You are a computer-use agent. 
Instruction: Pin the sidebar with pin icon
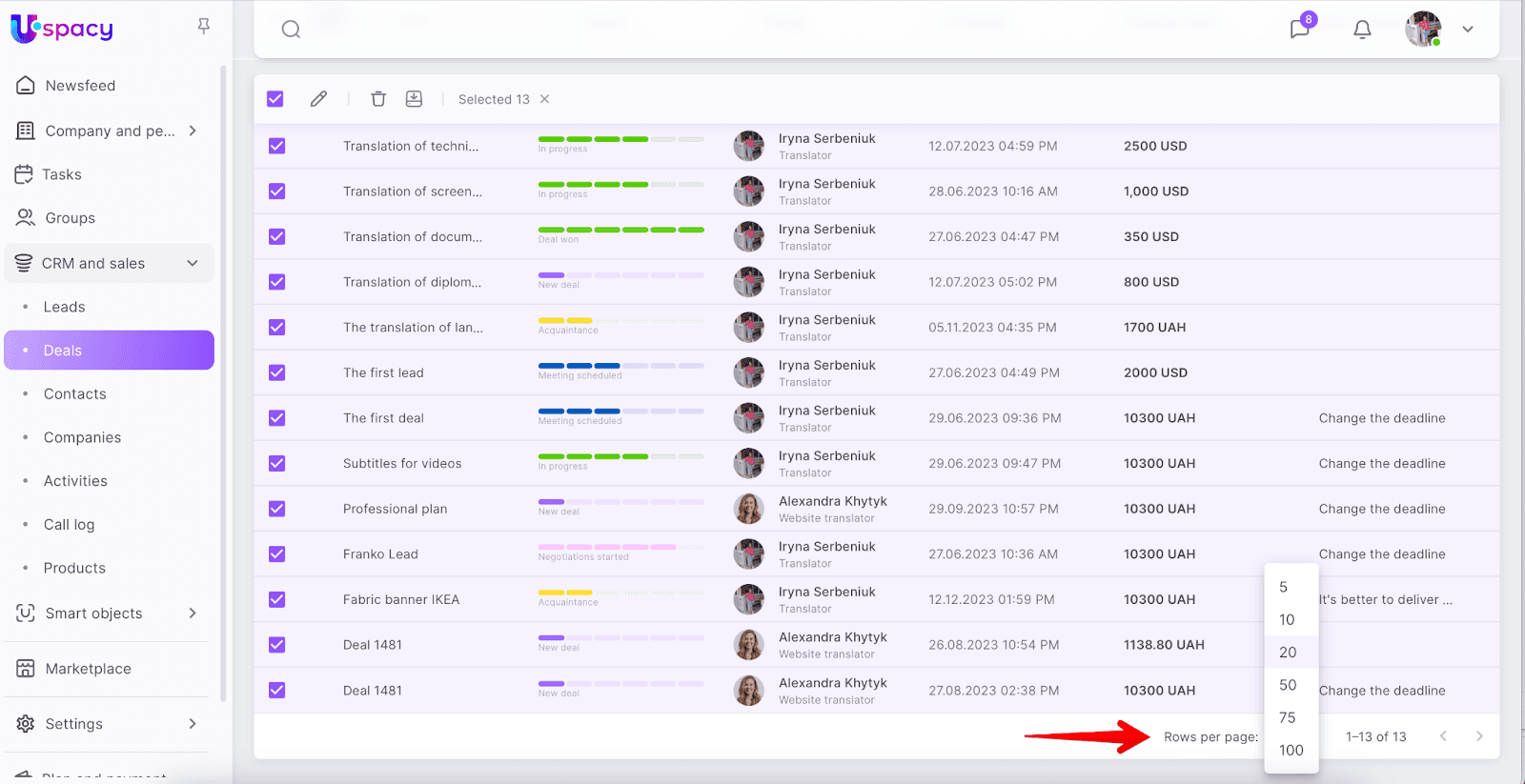click(x=203, y=27)
